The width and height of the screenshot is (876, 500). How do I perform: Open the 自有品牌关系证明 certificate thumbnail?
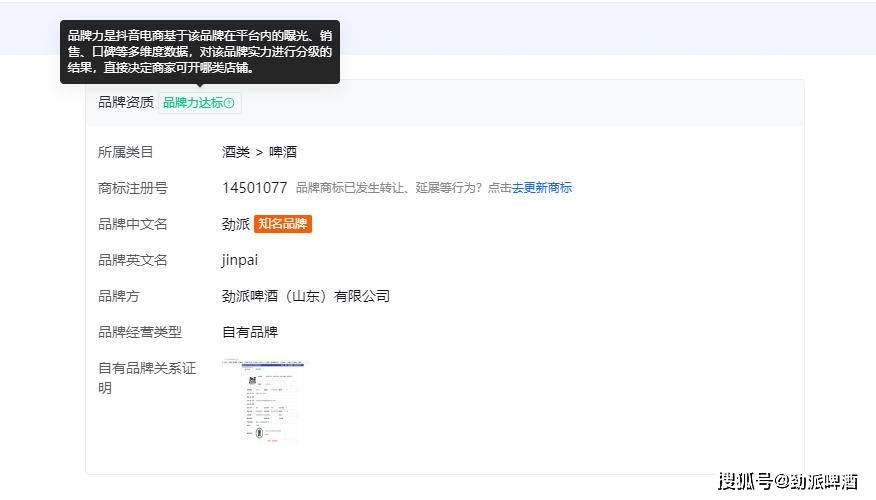click(264, 402)
